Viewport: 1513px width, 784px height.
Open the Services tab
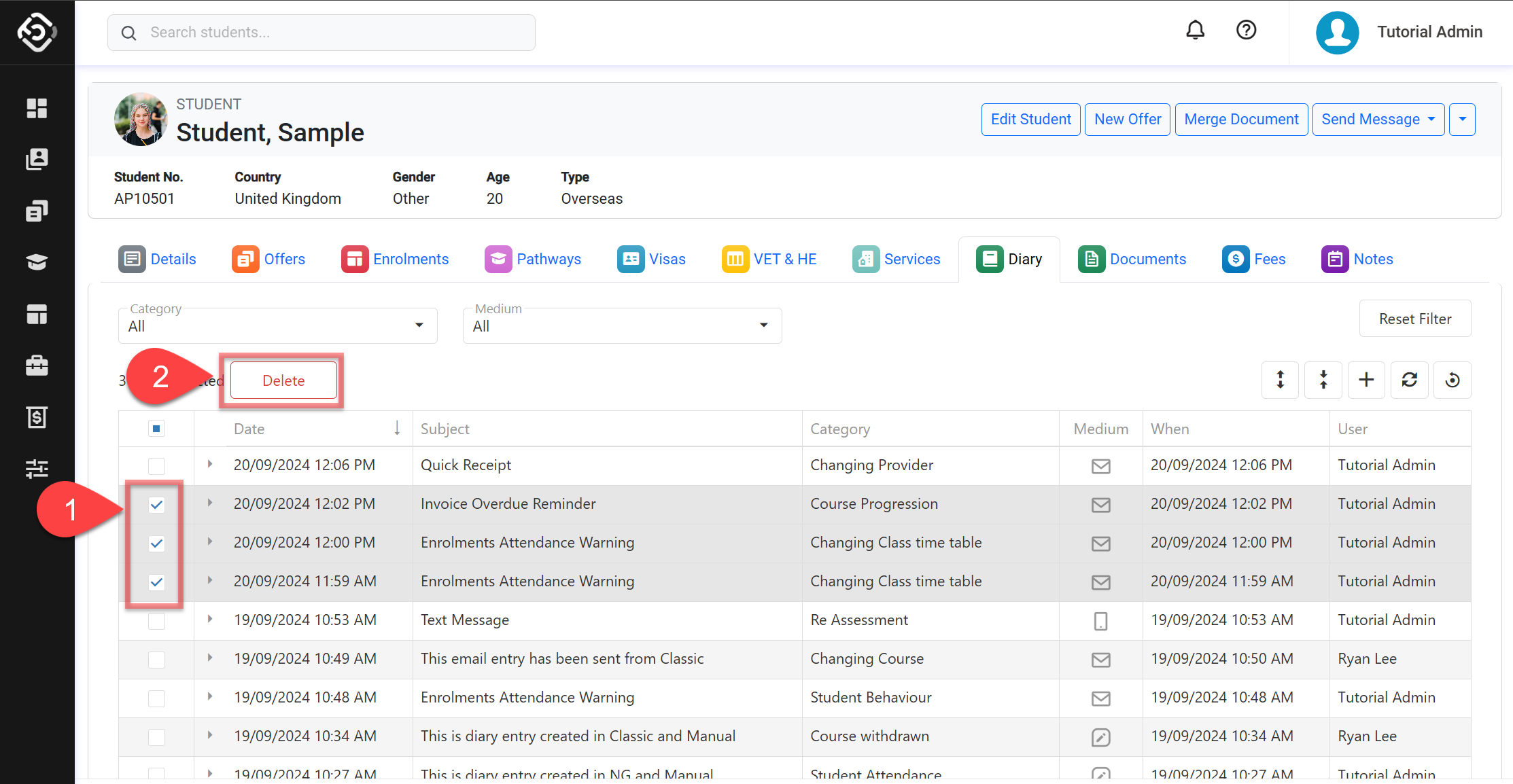click(x=896, y=260)
